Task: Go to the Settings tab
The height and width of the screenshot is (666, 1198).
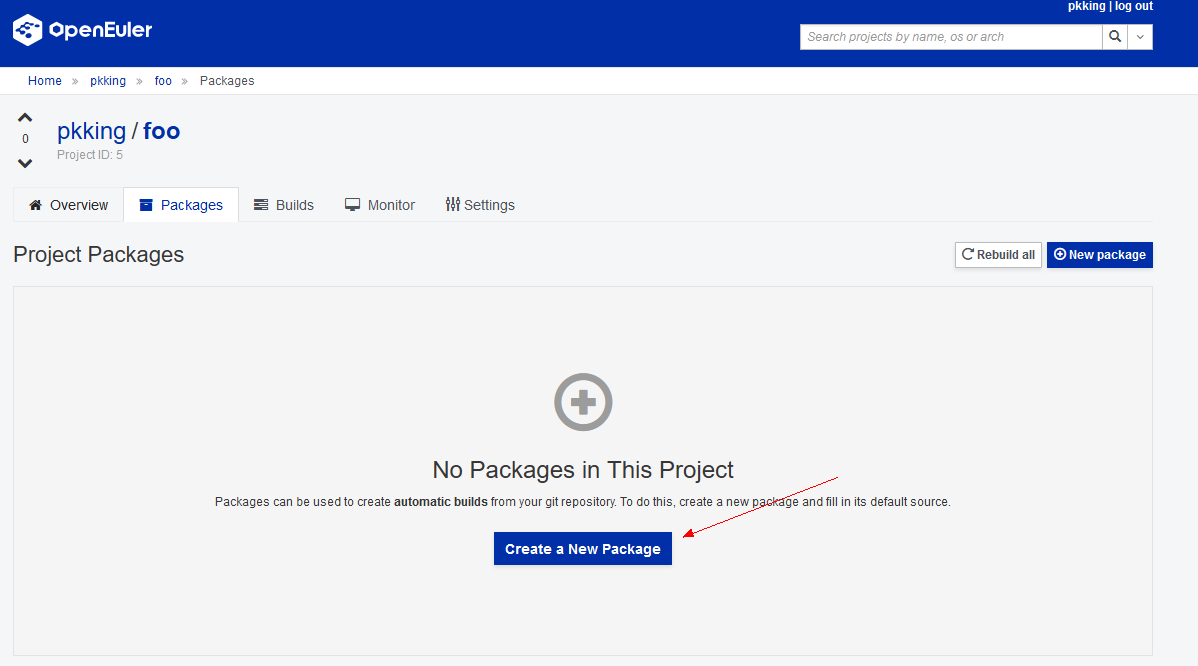Action: point(480,205)
